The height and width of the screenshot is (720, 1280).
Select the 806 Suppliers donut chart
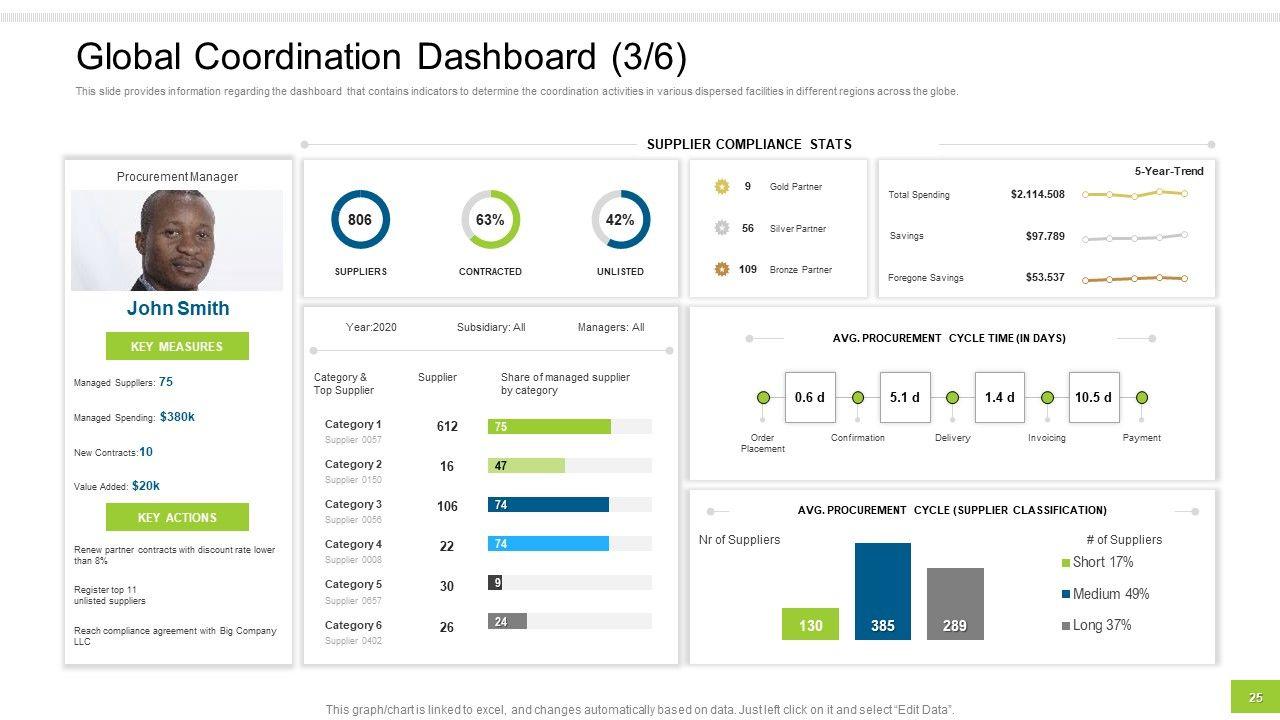[x=360, y=219]
